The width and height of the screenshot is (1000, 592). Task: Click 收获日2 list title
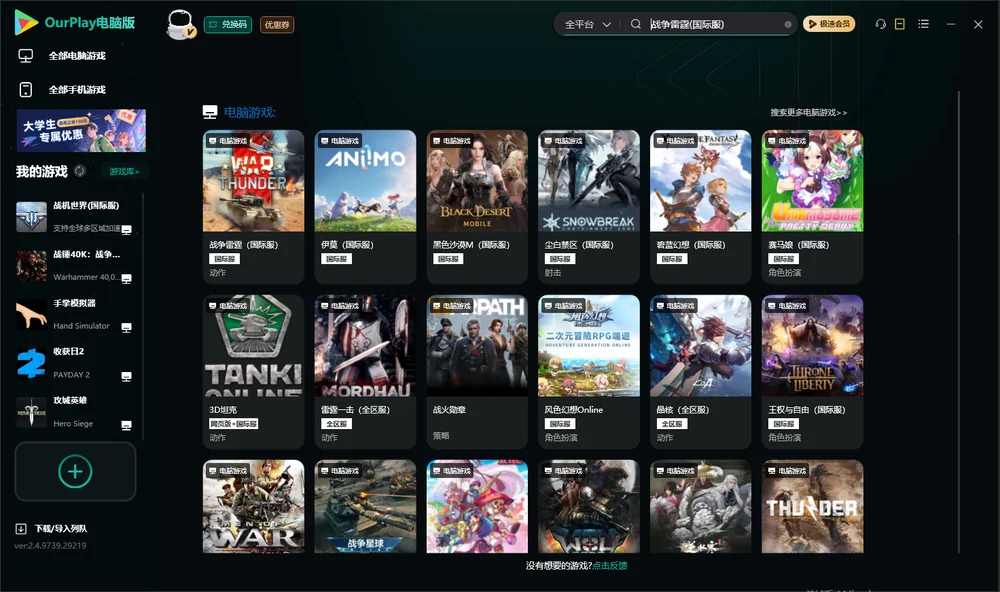(x=69, y=352)
